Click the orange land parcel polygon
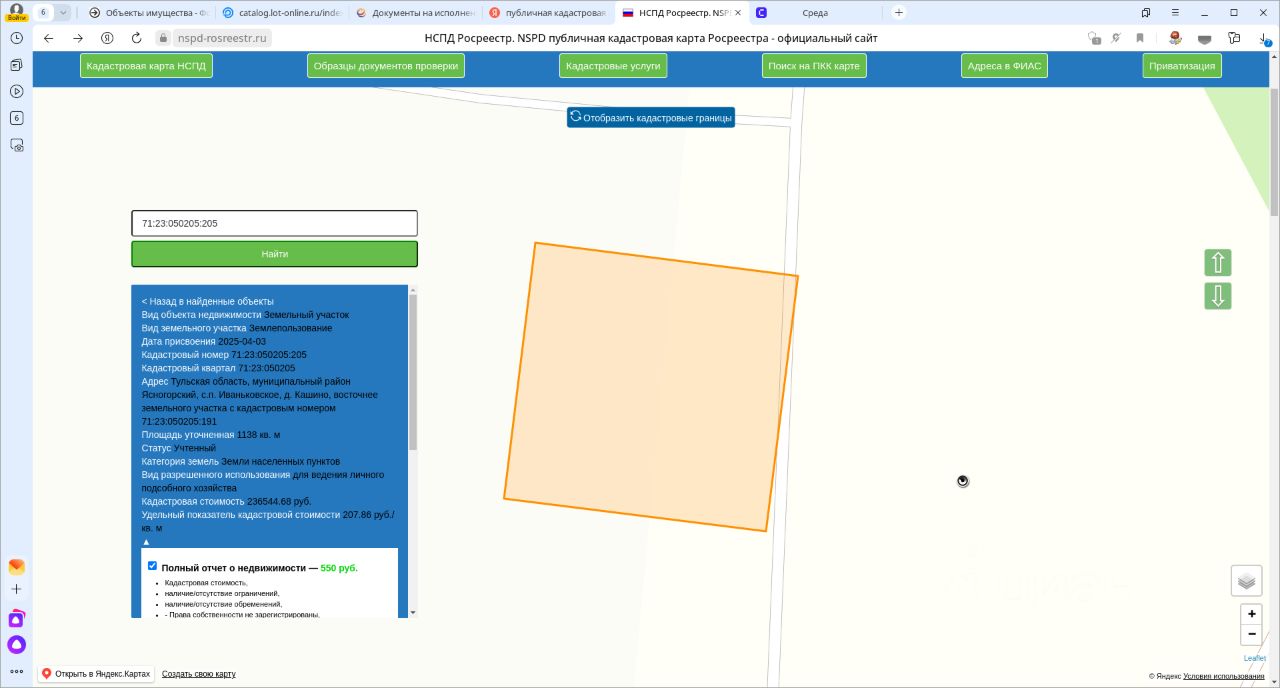The height and width of the screenshot is (688, 1280). 650,387
